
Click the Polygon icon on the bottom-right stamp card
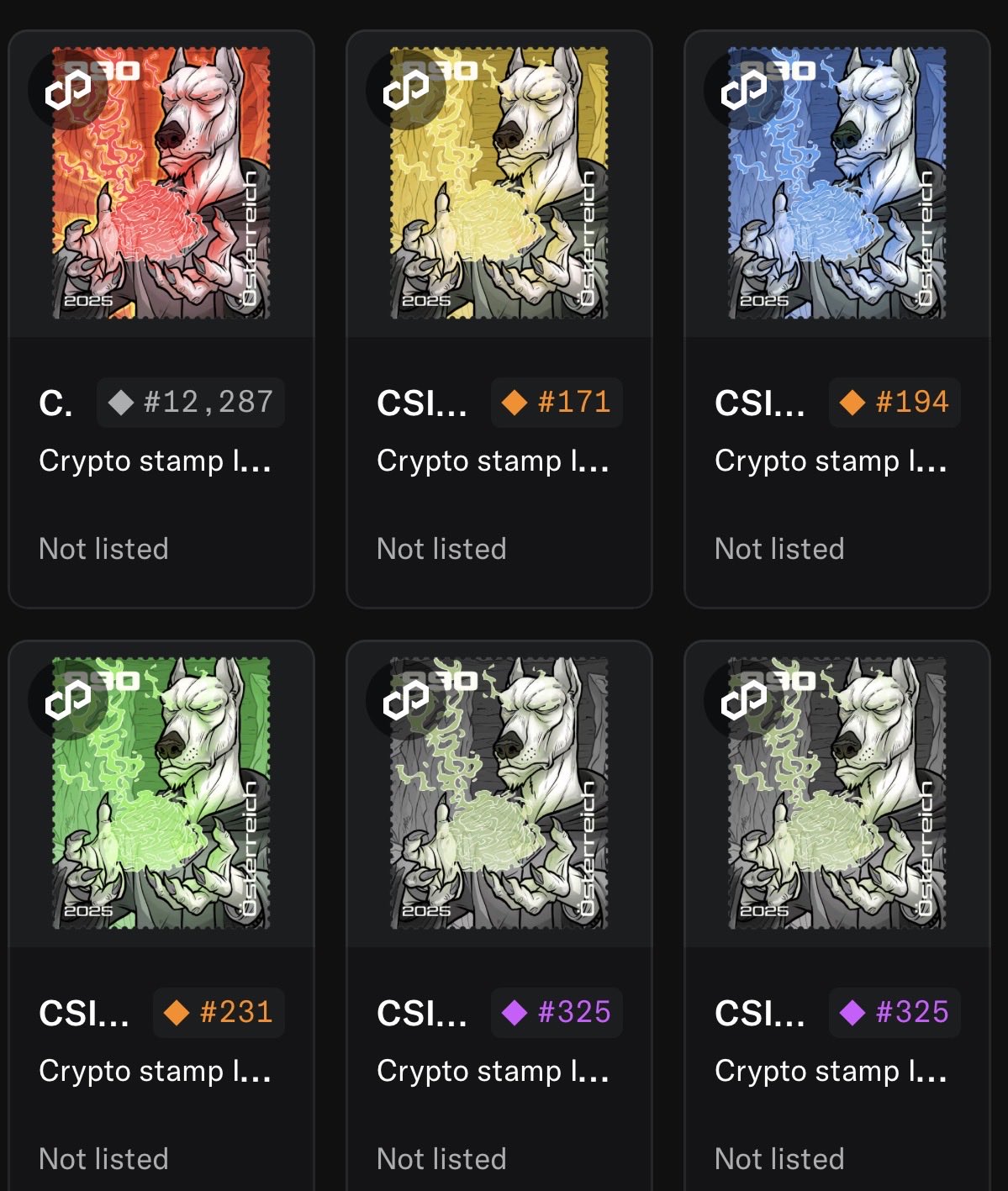pos(744,699)
